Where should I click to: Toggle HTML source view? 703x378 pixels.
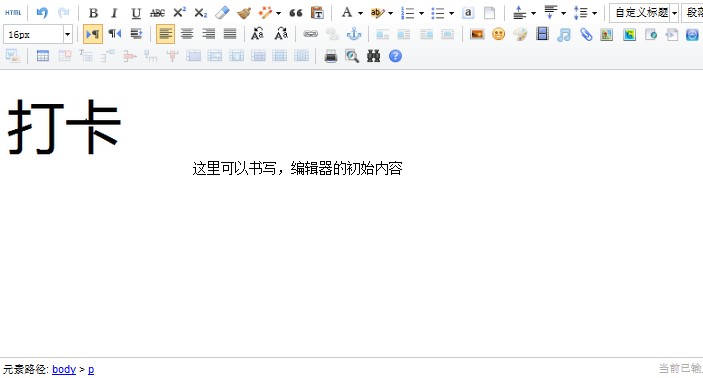pyautogui.click(x=13, y=13)
